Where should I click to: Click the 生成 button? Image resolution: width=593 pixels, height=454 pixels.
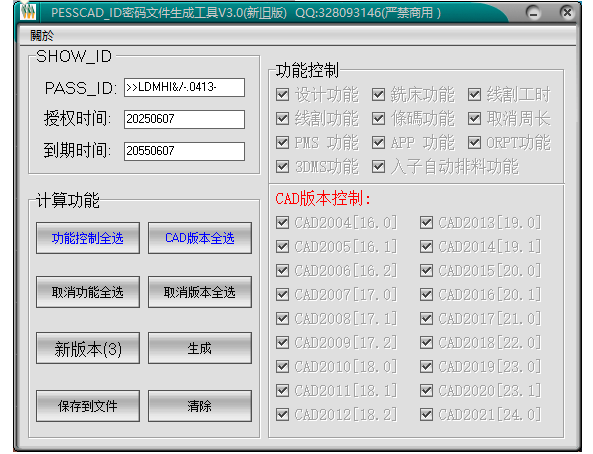[x=200, y=348]
